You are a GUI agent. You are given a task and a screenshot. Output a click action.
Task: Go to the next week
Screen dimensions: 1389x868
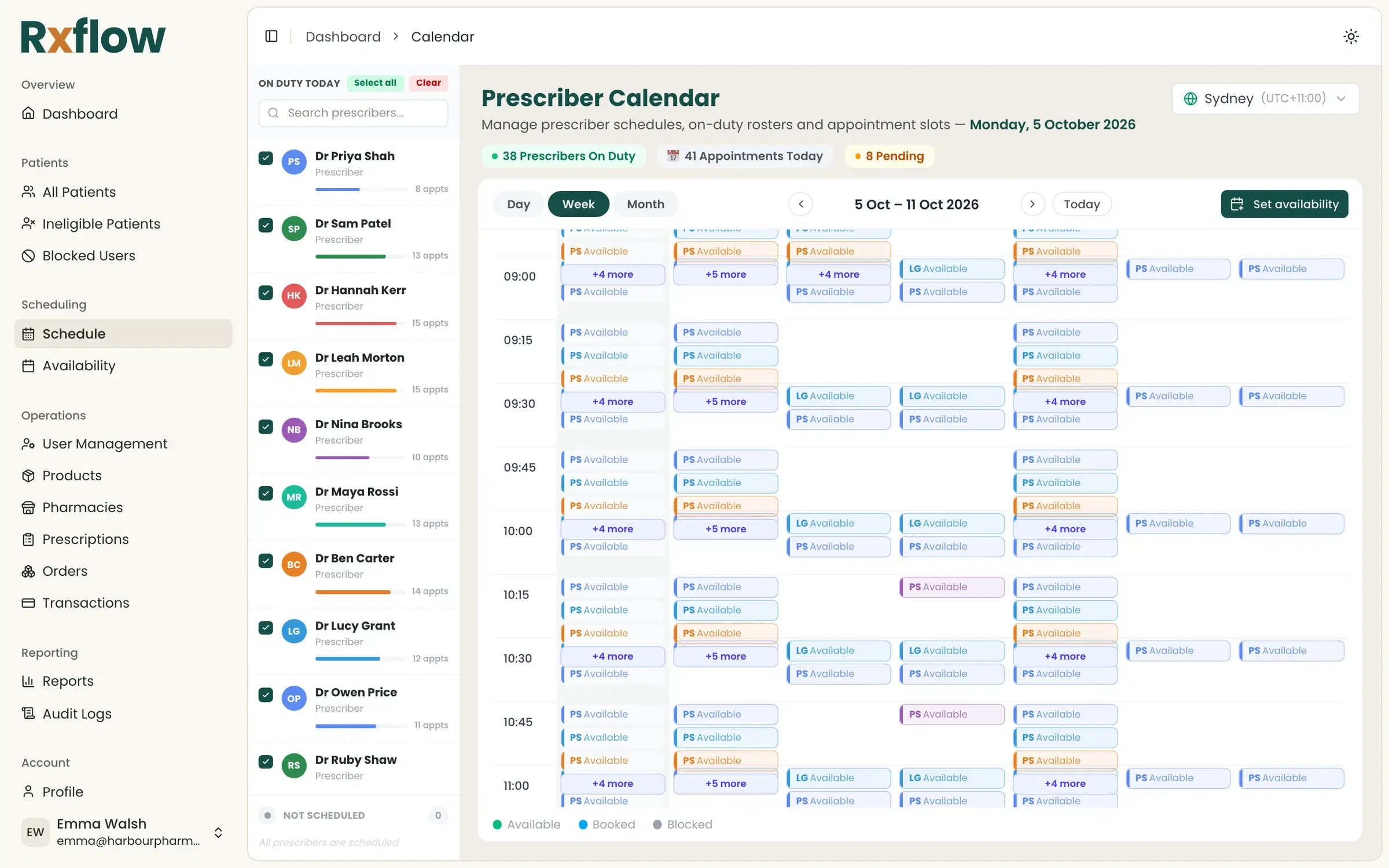point(1032,204)
